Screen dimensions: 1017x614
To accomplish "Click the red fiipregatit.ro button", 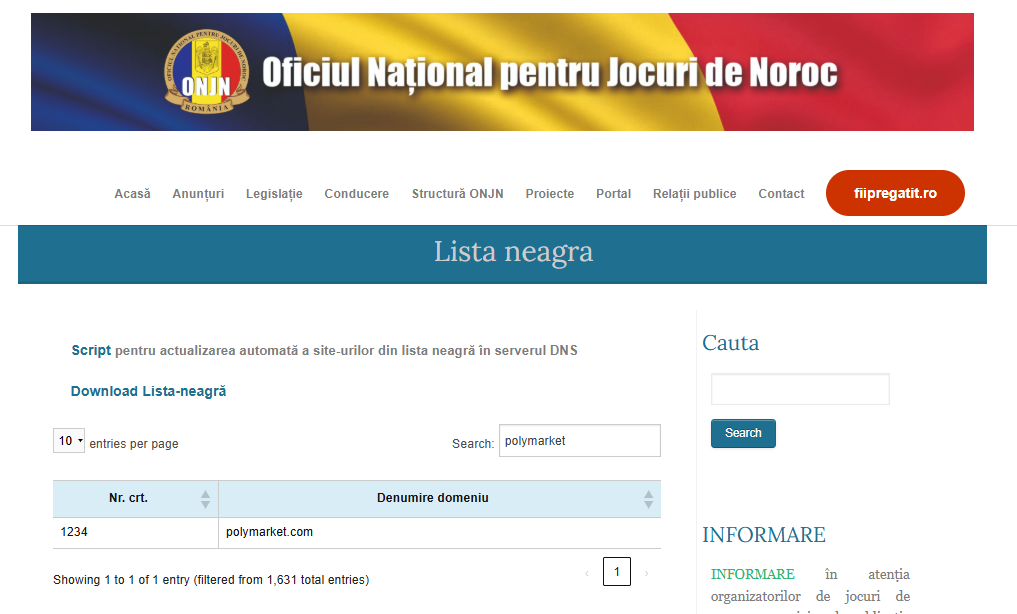I will [895, 193].
